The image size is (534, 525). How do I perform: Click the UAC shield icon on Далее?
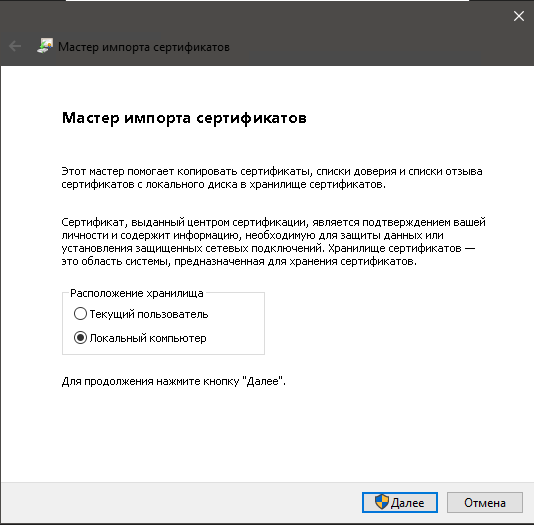pyautogui.click(x=381, y=502)
